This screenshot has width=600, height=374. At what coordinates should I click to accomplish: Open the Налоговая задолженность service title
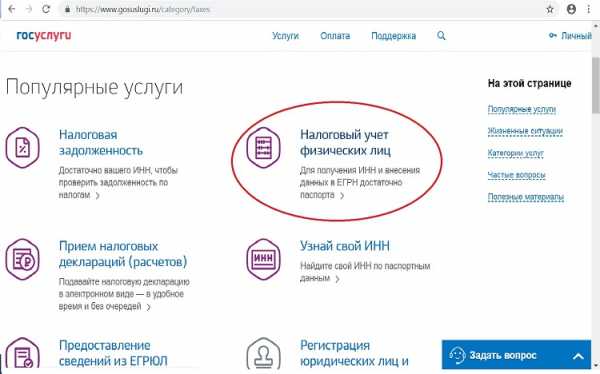101,142
